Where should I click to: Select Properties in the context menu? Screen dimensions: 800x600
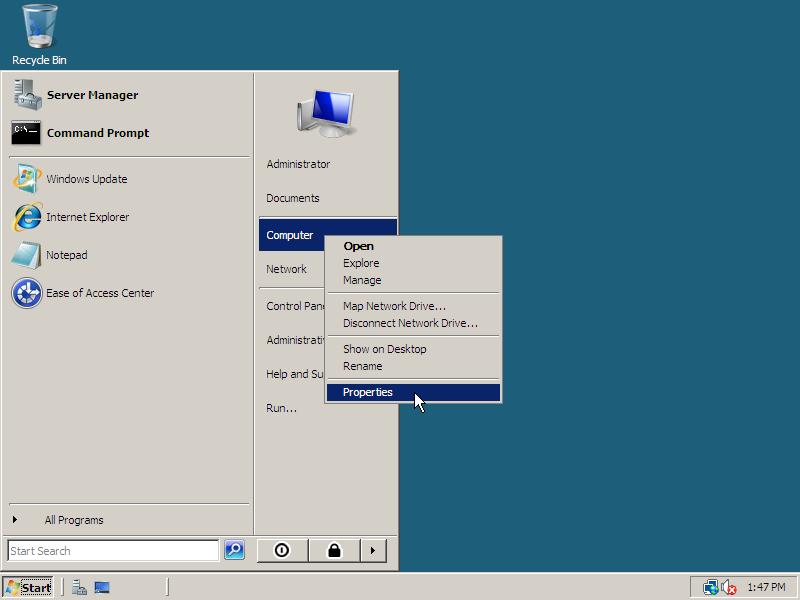pyautogui.click(x=413, y=392)
